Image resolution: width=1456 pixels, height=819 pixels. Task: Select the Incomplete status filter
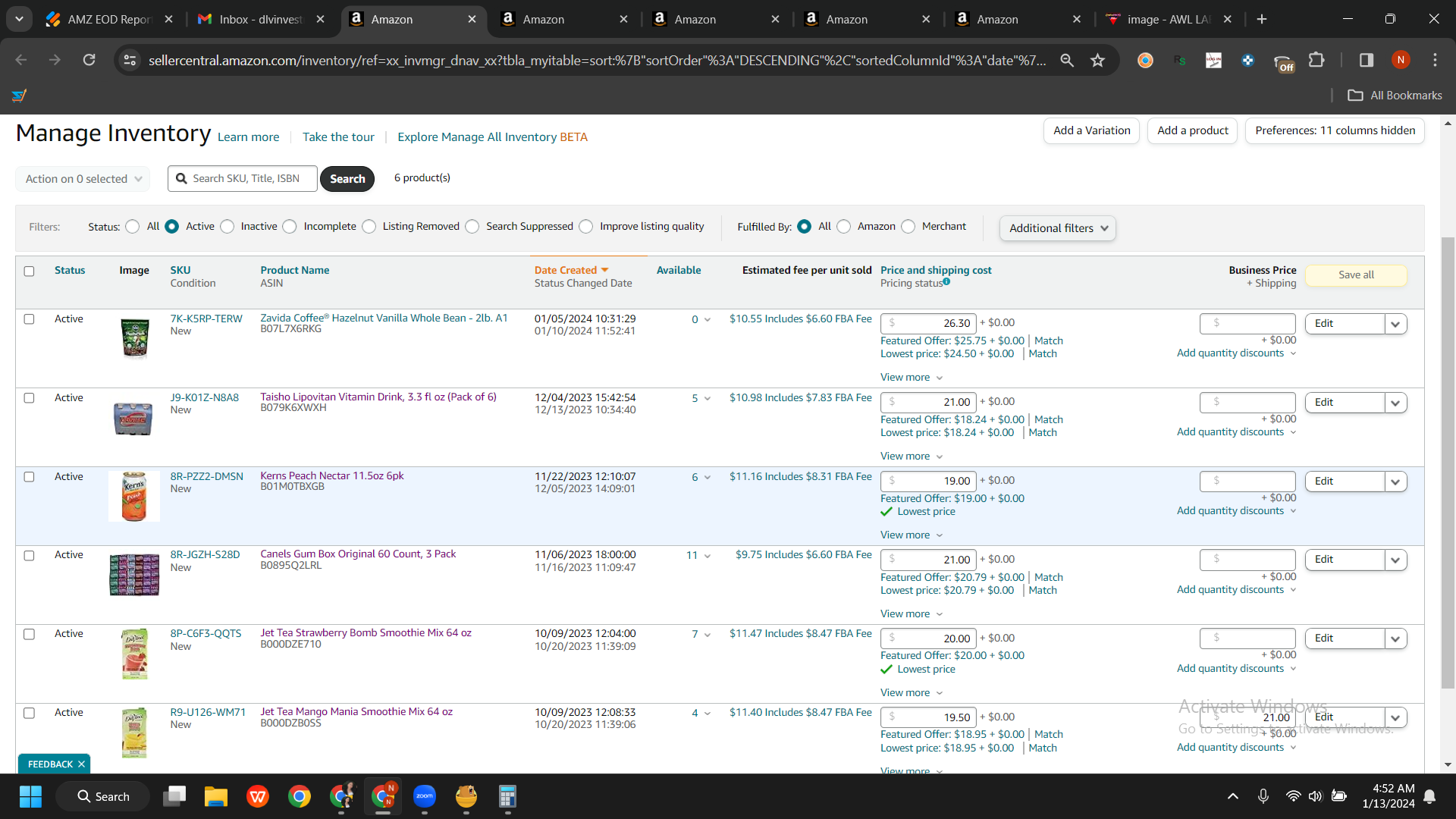tap(290, 227)
